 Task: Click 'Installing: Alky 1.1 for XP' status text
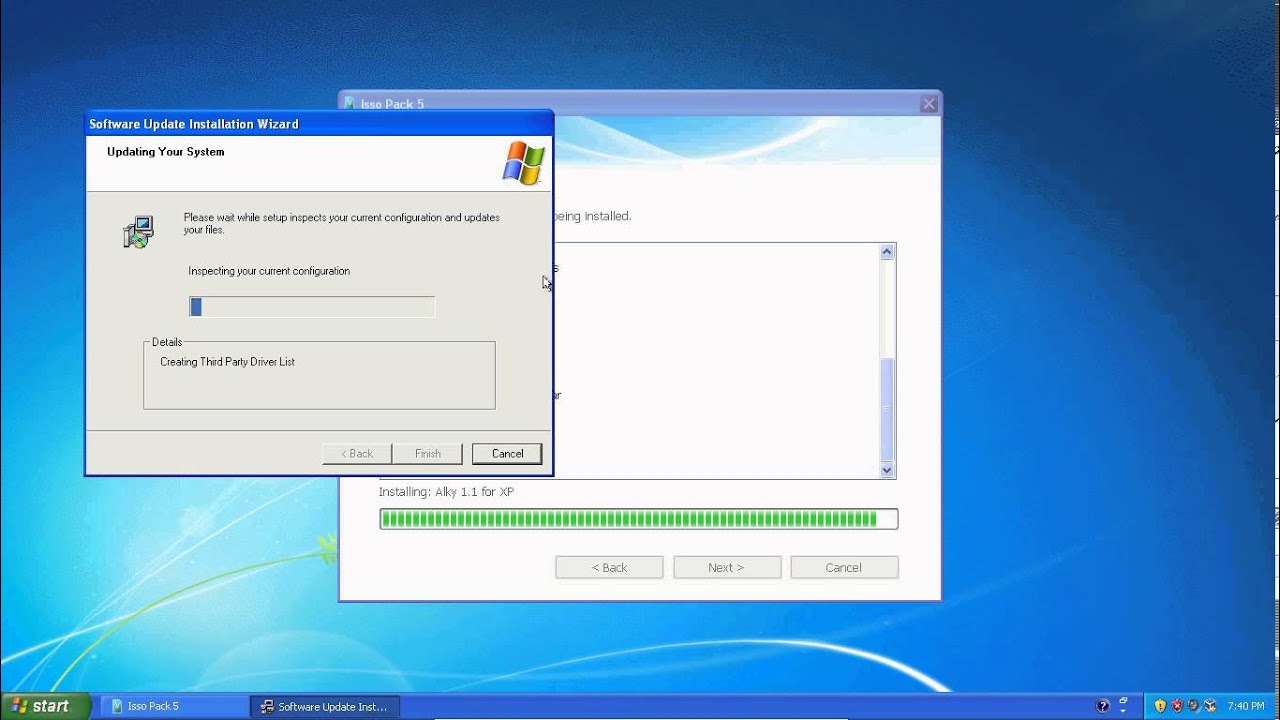(446, 492)
